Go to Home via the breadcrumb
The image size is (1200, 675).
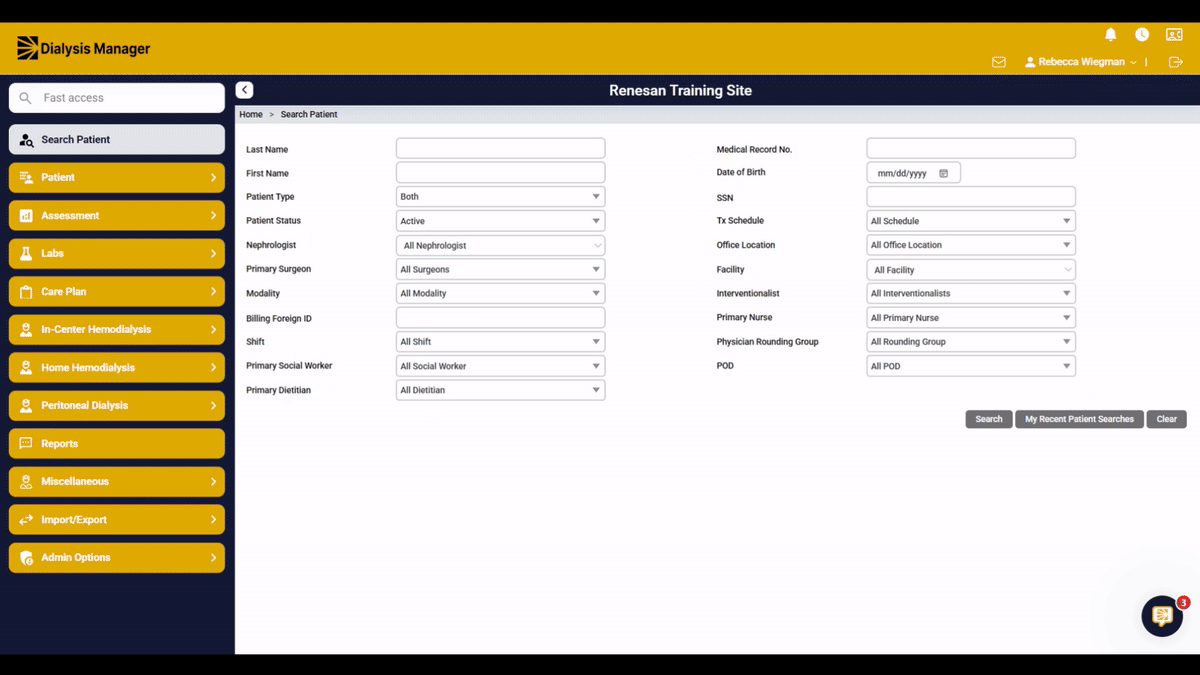pos(251,115)
